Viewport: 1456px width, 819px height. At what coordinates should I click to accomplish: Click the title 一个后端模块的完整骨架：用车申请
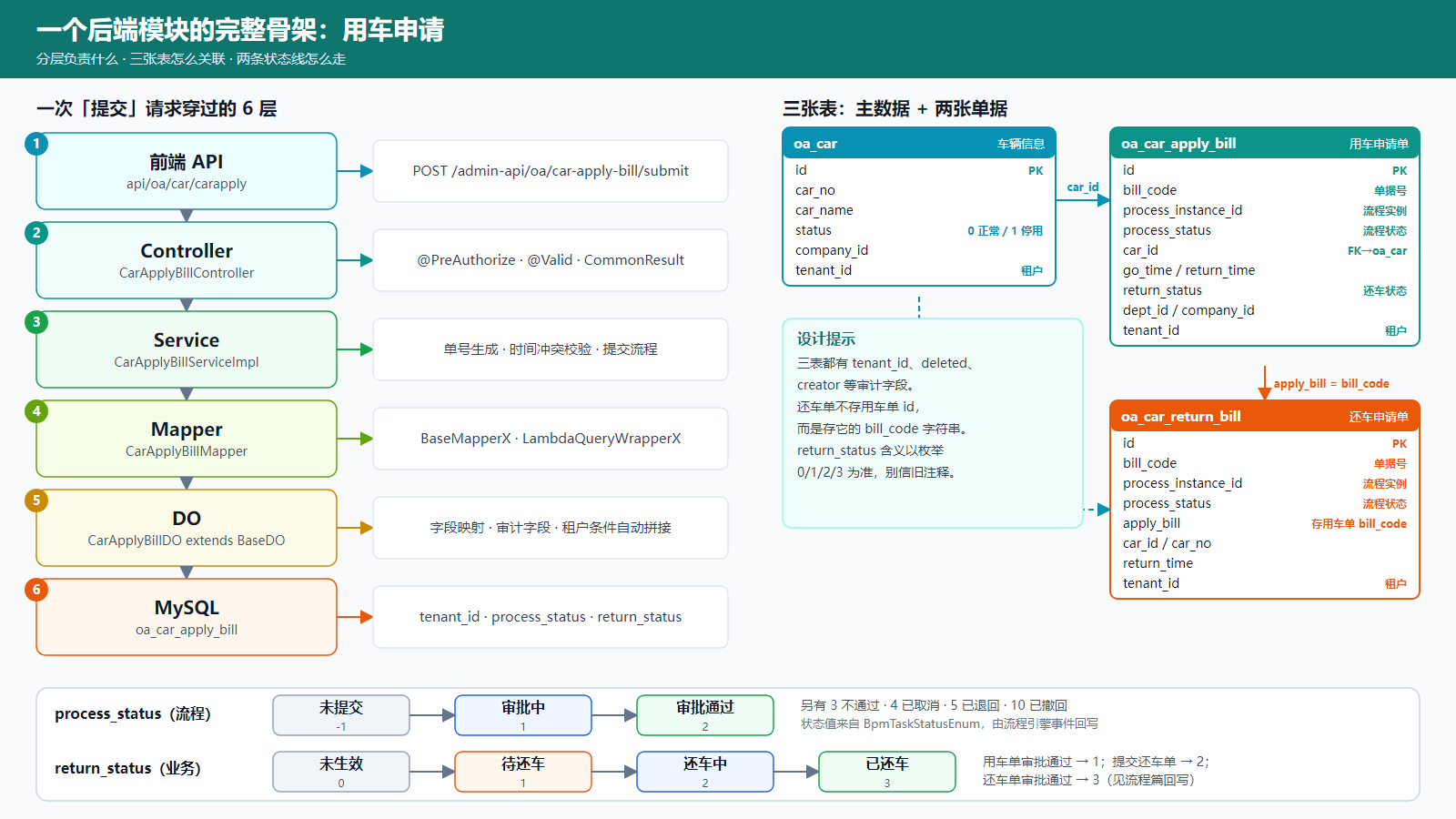[x=240, y=30]
